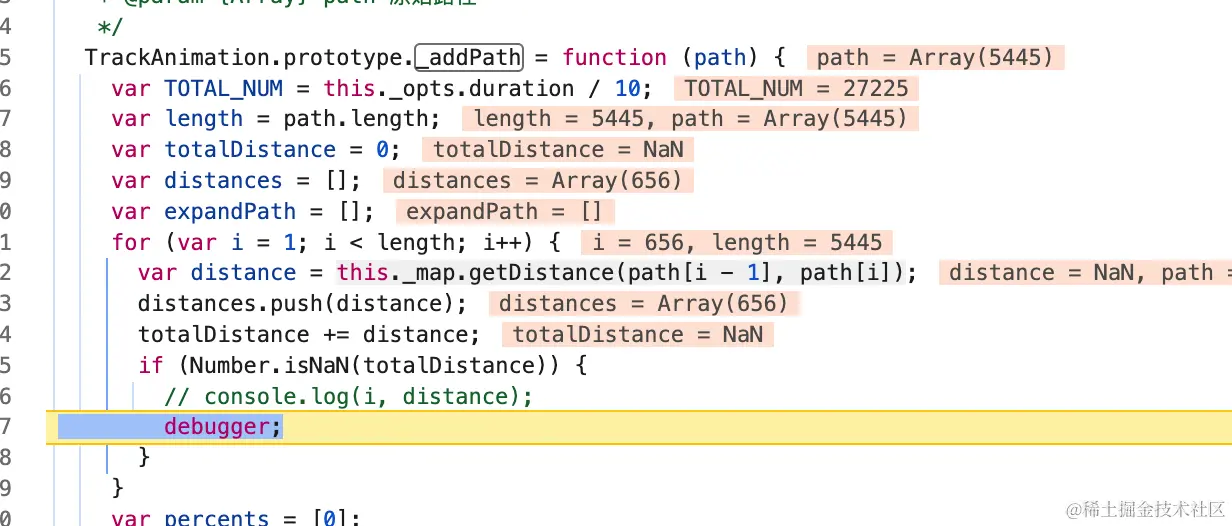Click inline value distances = Array(656) beside push line
1232x526 pixels.
[643, 304]
